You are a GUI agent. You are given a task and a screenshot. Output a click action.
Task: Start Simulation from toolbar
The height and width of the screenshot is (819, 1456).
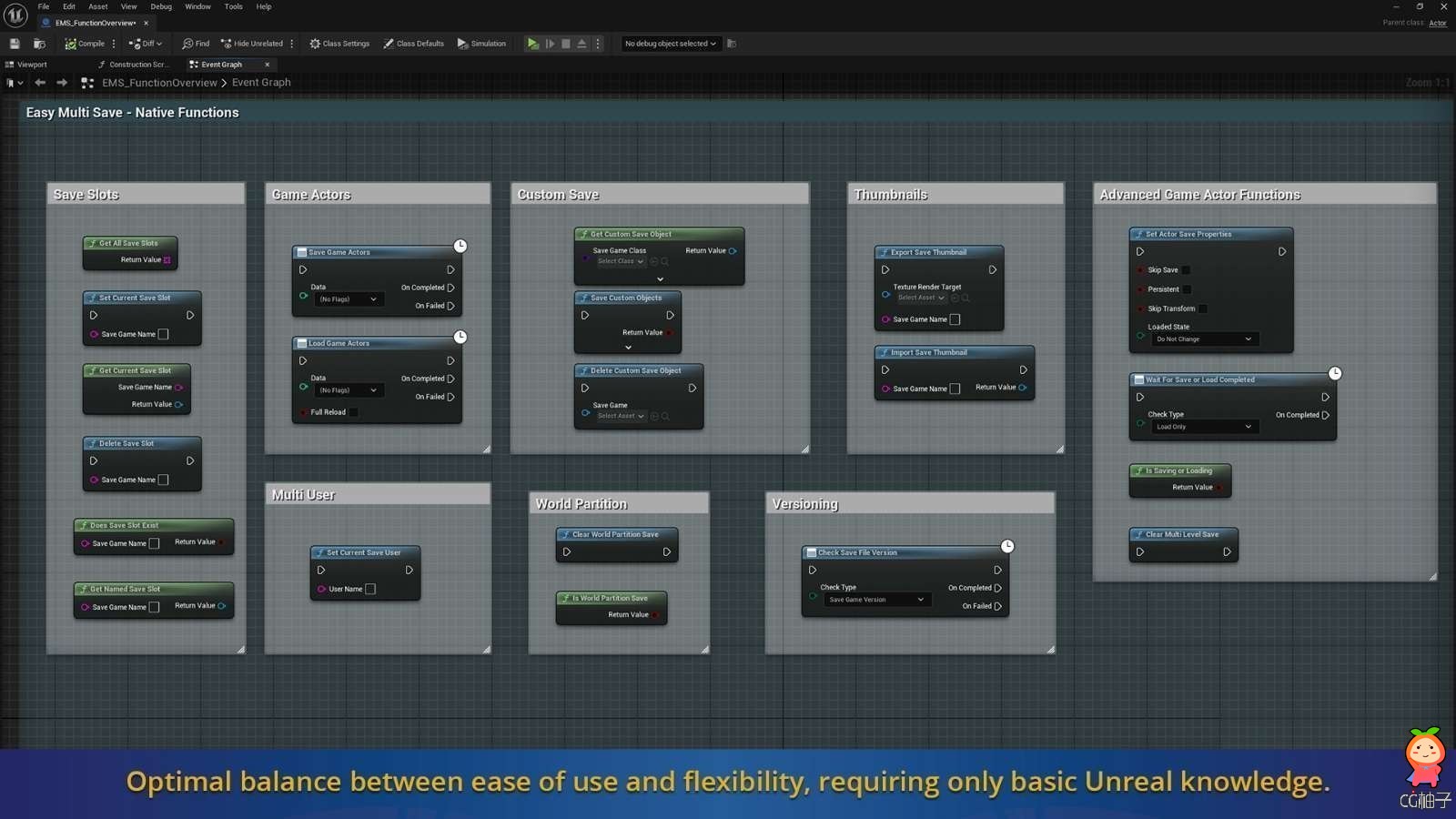(x=481, y=44)
